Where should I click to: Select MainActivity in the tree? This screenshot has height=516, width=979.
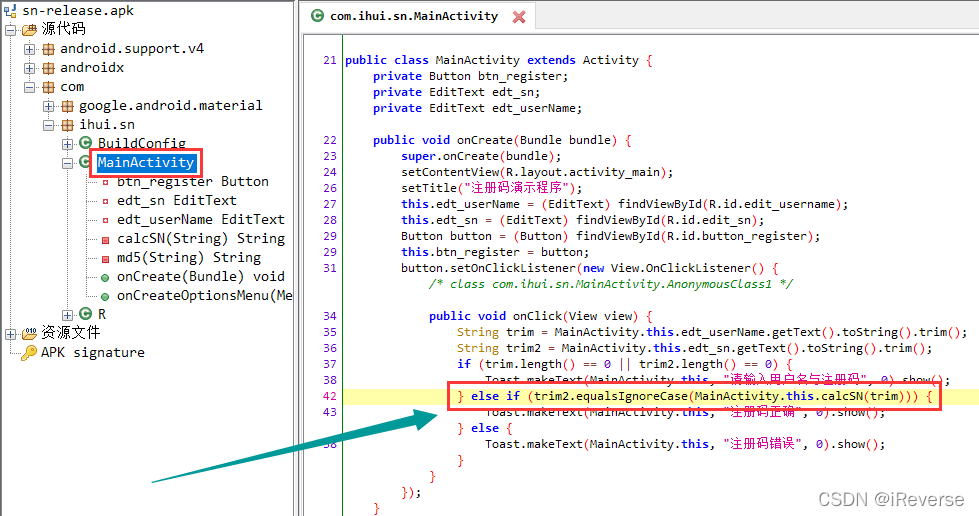point(146,162)
